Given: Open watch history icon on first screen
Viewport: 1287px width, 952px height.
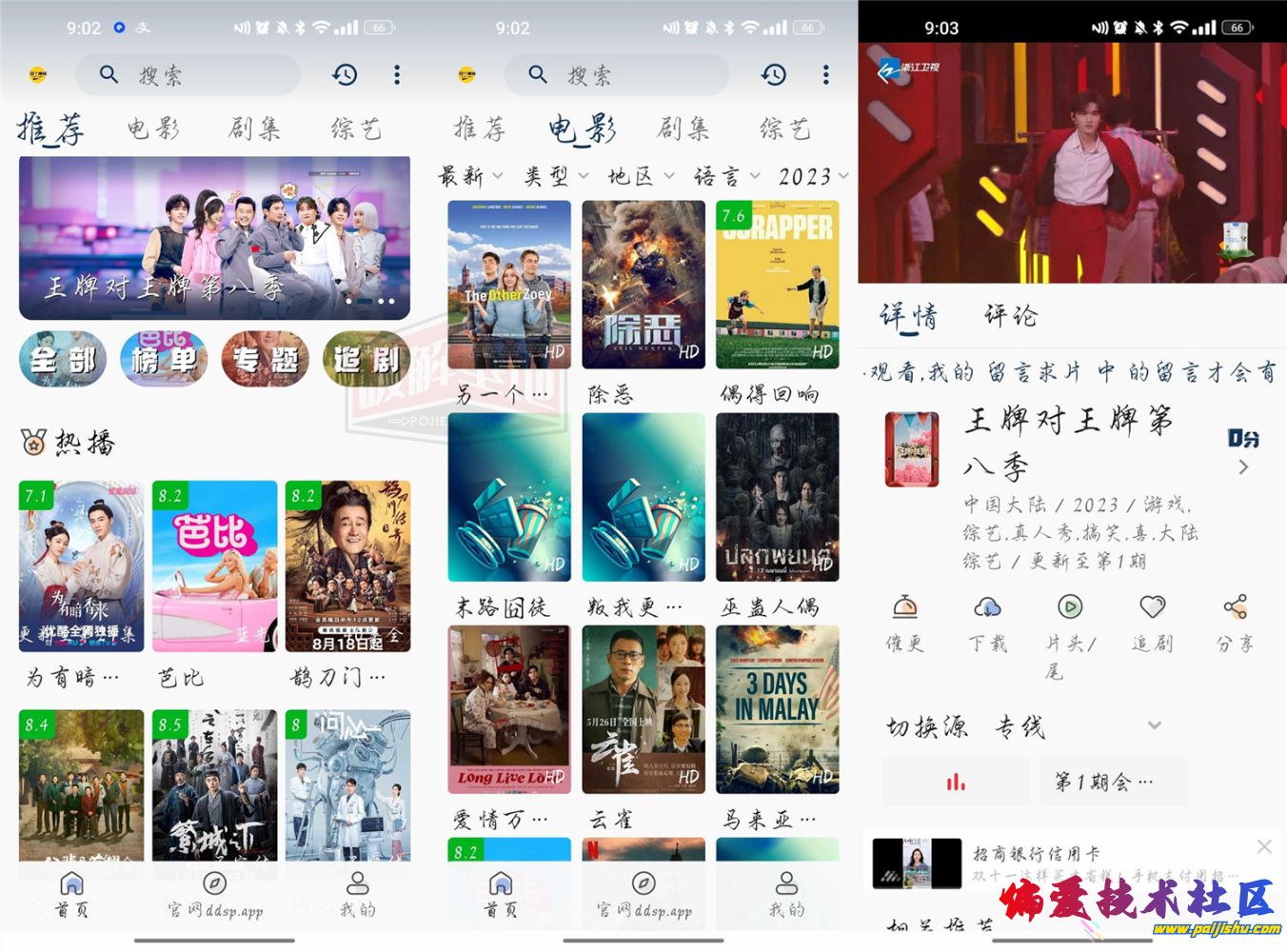Looking at the screenshot, I should 345,74.
